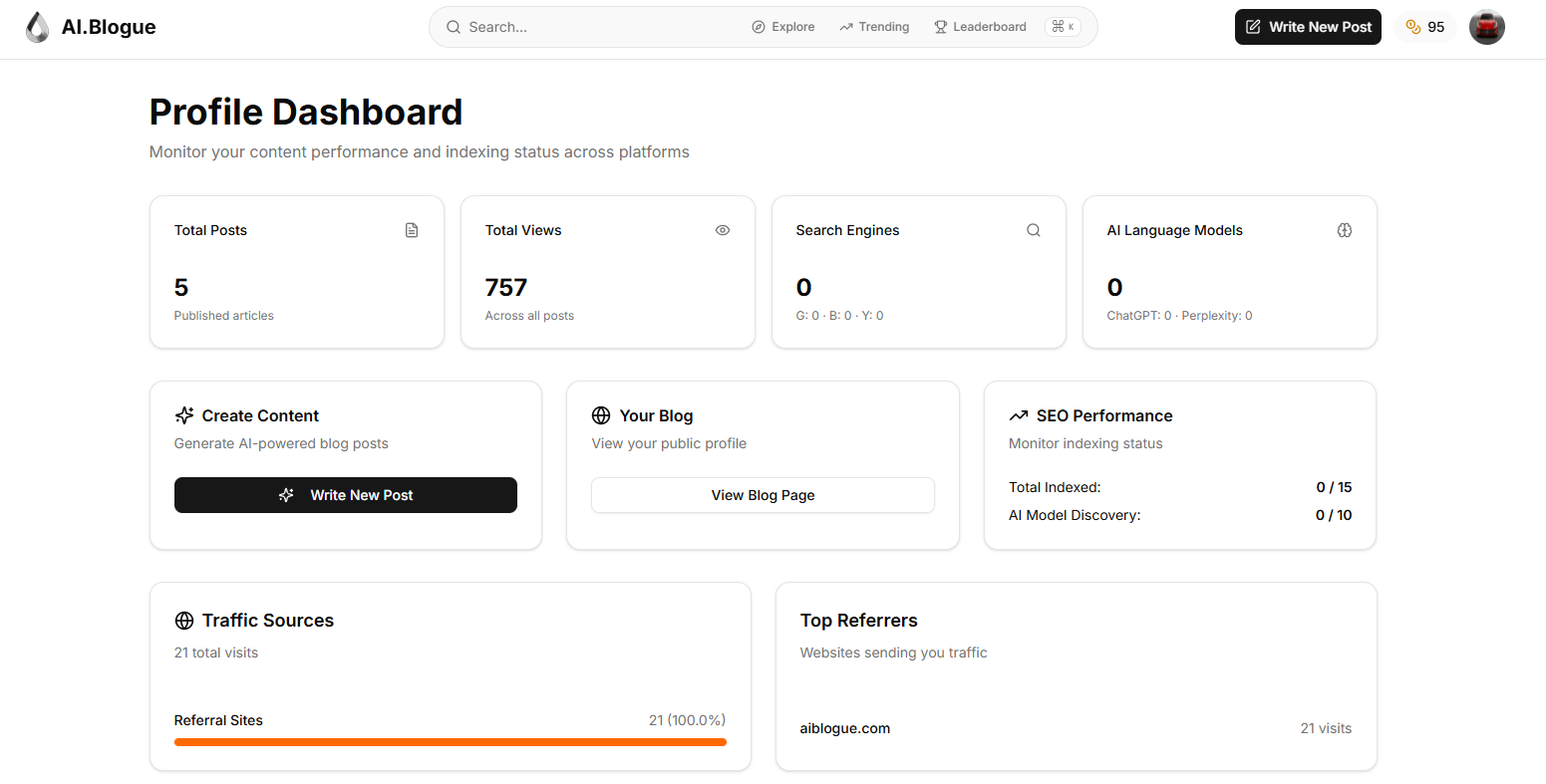Click the Total Views value 757

(506, 288)
